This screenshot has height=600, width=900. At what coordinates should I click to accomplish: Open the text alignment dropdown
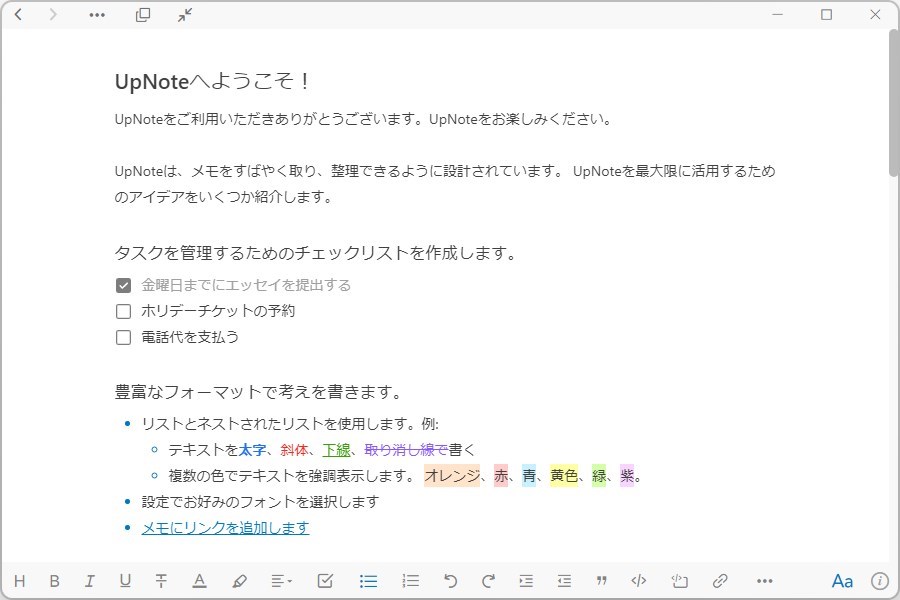[281, 581]
